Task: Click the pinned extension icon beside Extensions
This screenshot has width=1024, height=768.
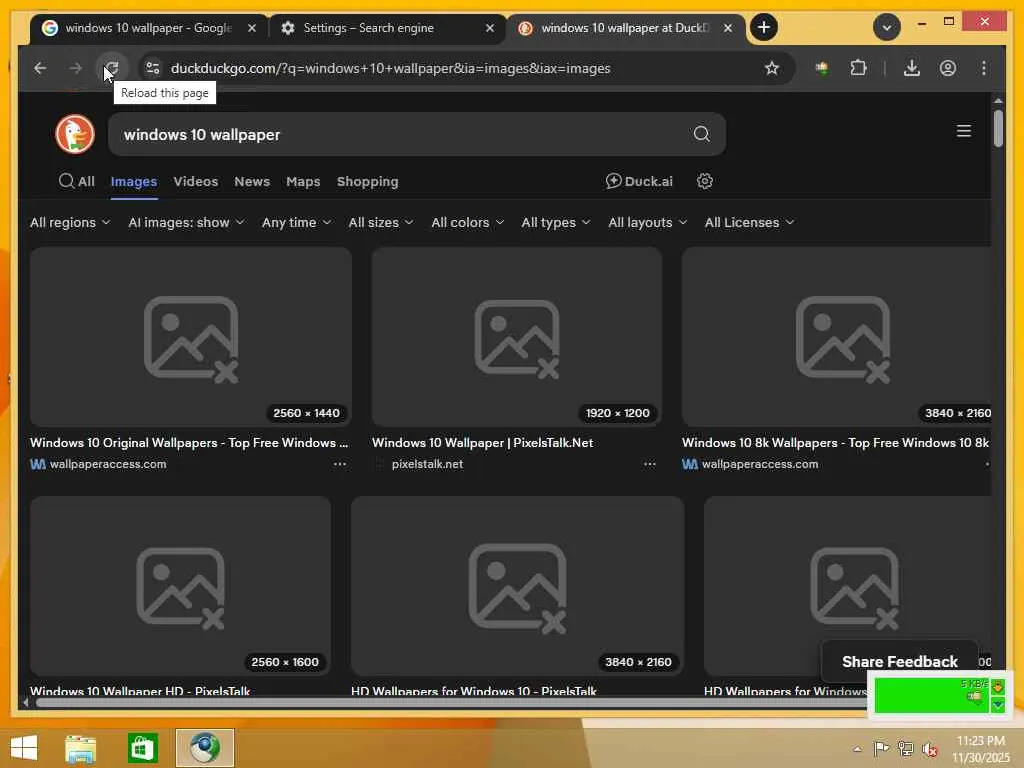Action: 822,68
